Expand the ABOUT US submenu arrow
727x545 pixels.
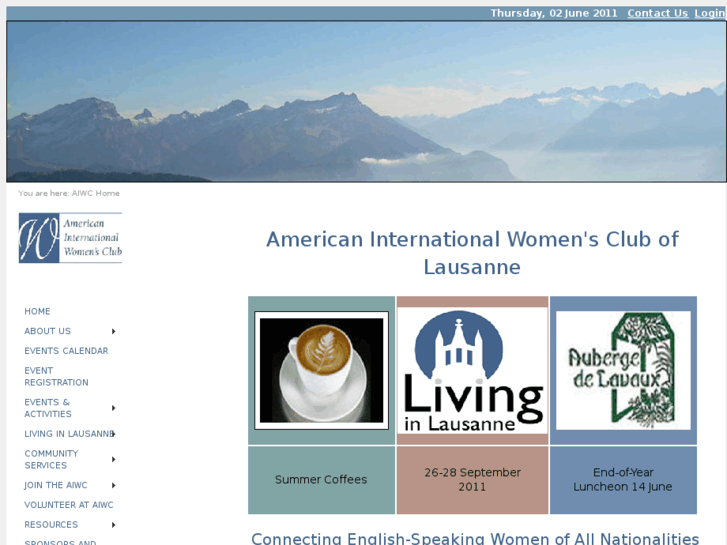point(114,331)
